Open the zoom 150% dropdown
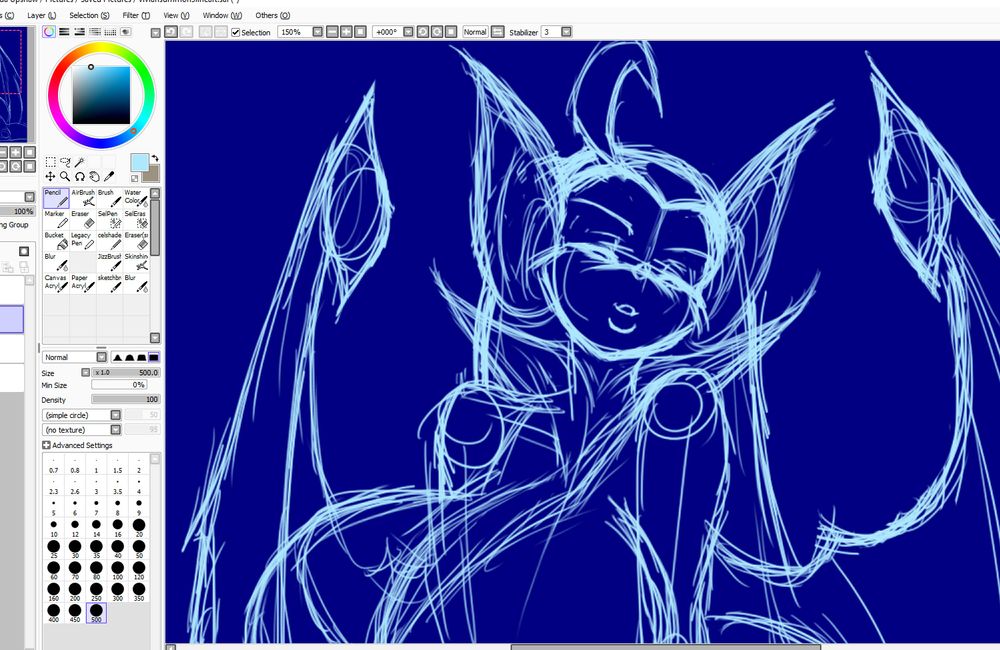The image size is (1000, 650). [318, 32]
